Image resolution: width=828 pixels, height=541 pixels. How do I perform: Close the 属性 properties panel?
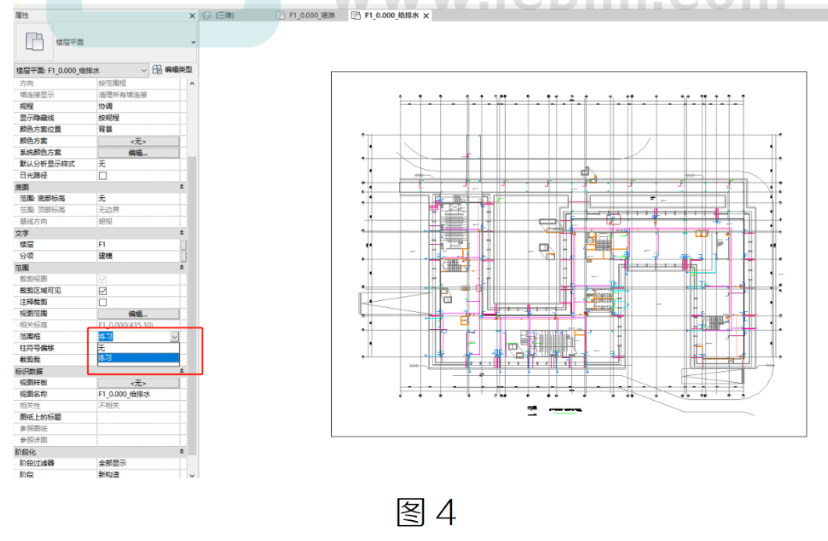point(192,16)
